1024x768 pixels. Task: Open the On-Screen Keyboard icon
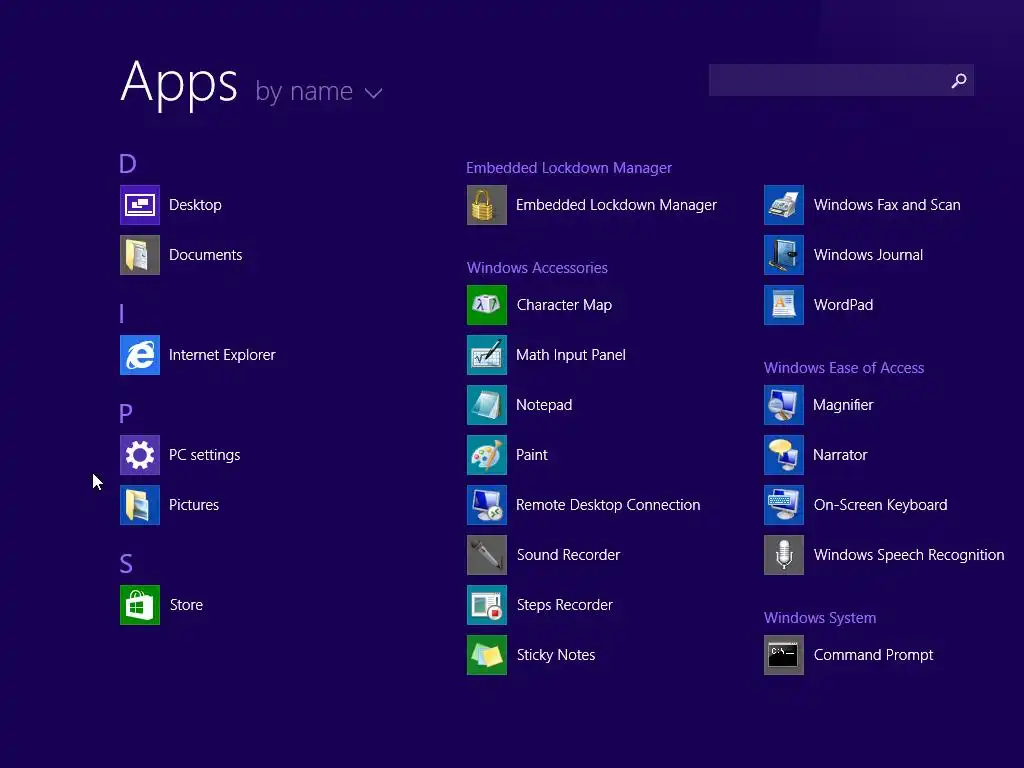tap(784, 505)
